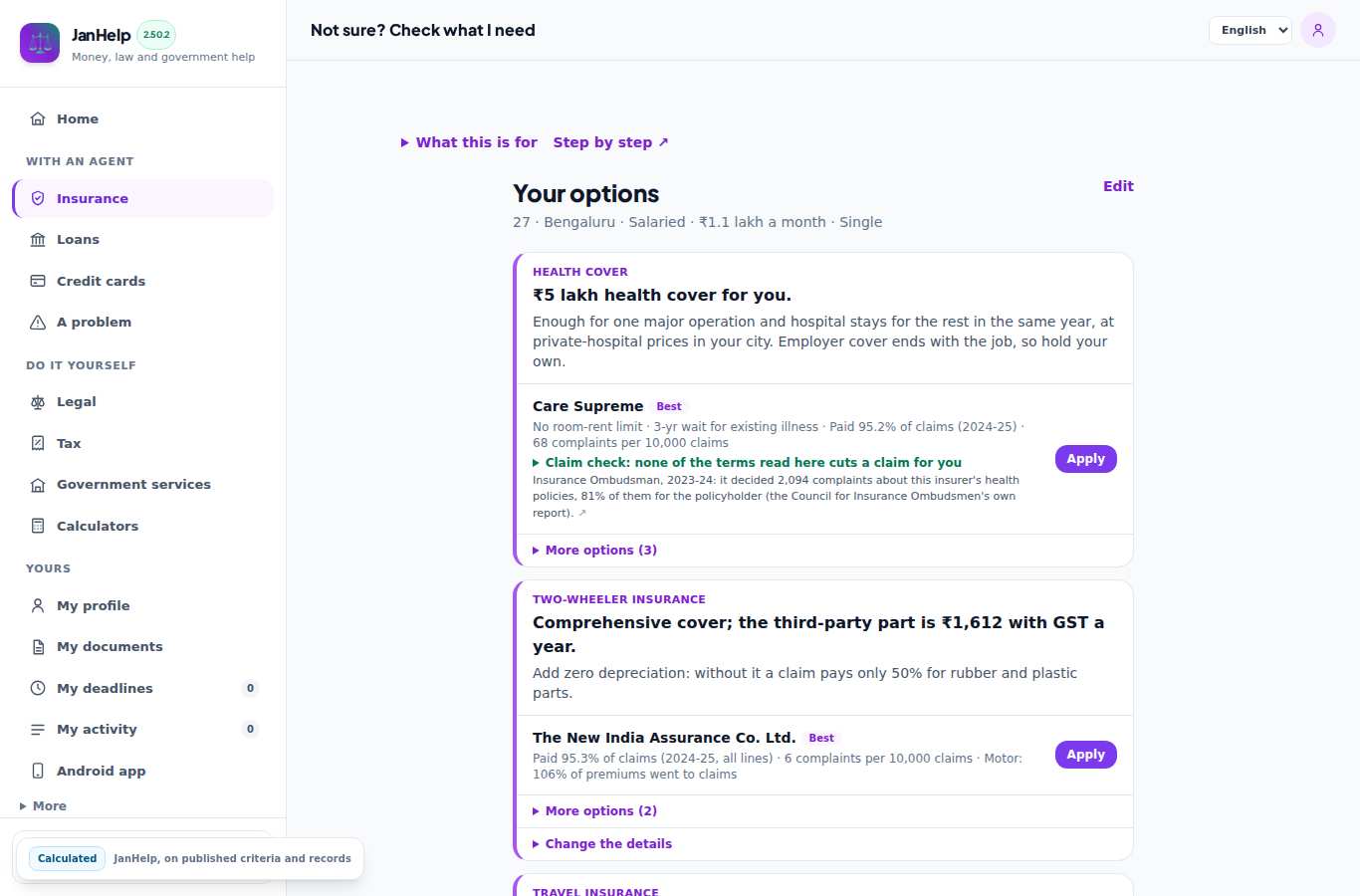This screenshot has width=1360, height=896.
Task: Click the JanHelp scales logo icon
Action: point(40,43)
